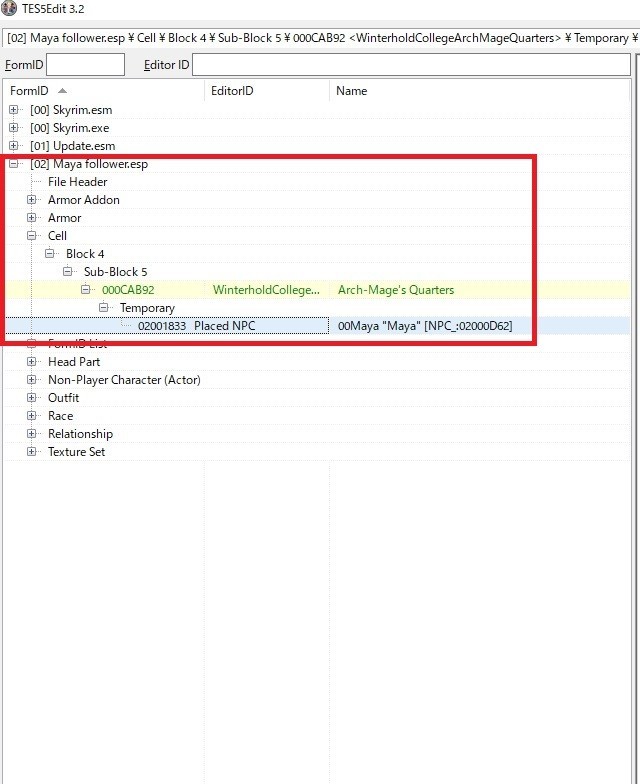Expand the Race group
This screenshot has height=784, width=640.
(32, 416)
